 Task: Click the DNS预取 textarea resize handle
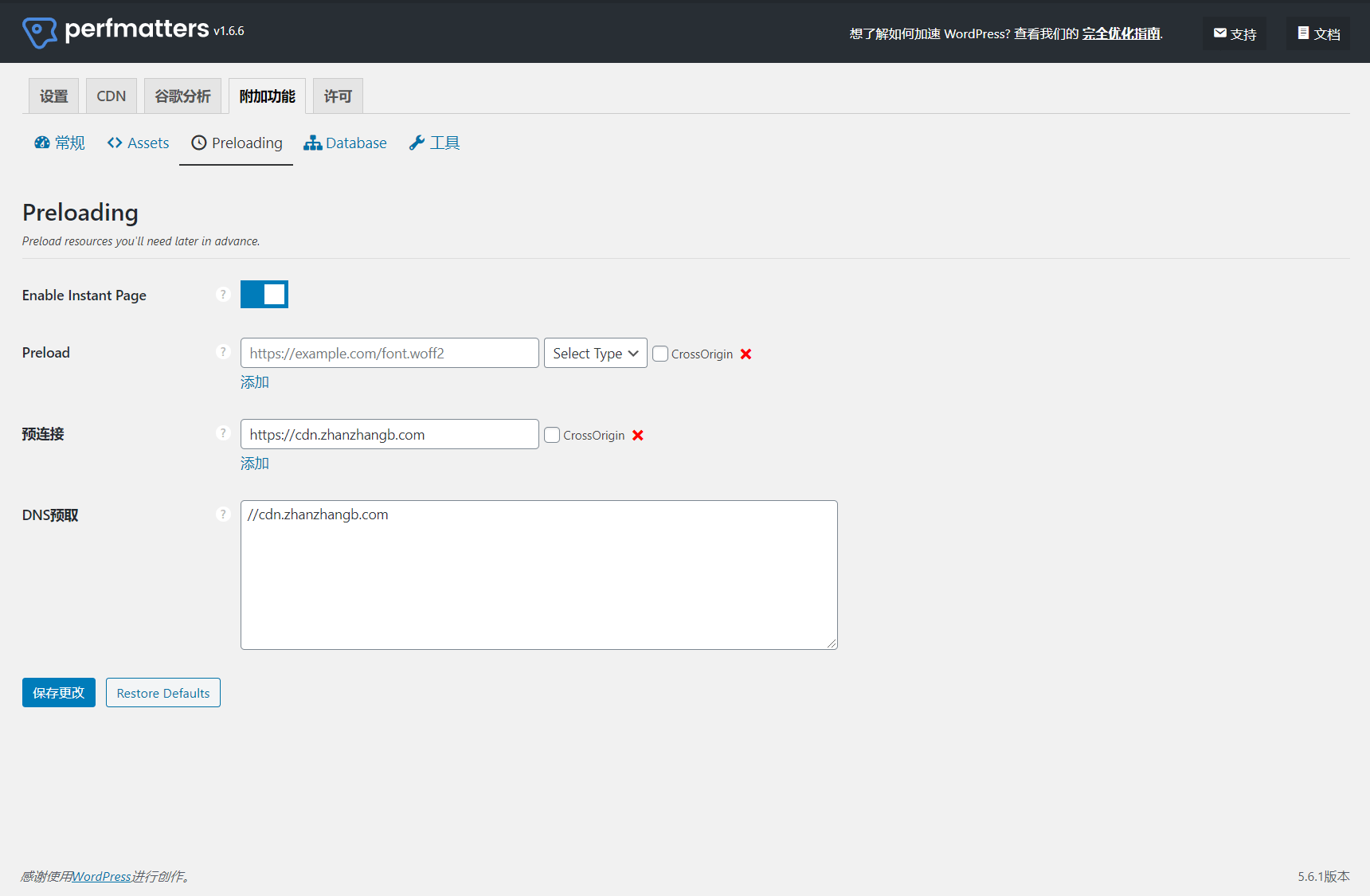(x=832, y=644)
